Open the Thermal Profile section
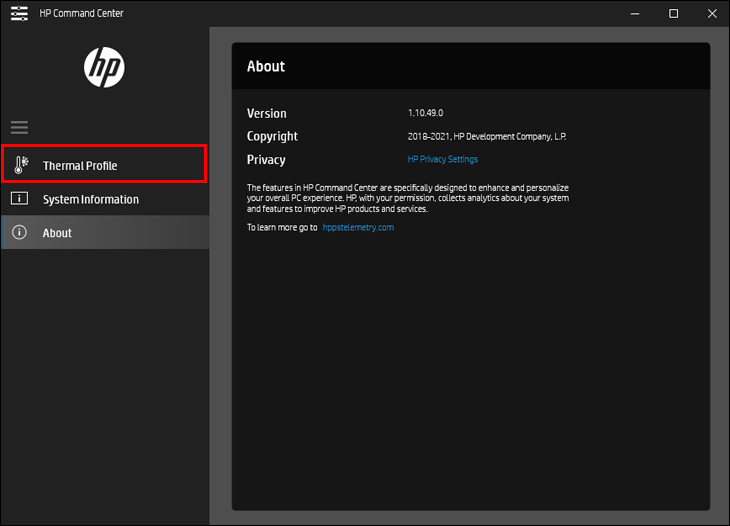The width and height of the screenshot is (730, 526). [80, 165]
